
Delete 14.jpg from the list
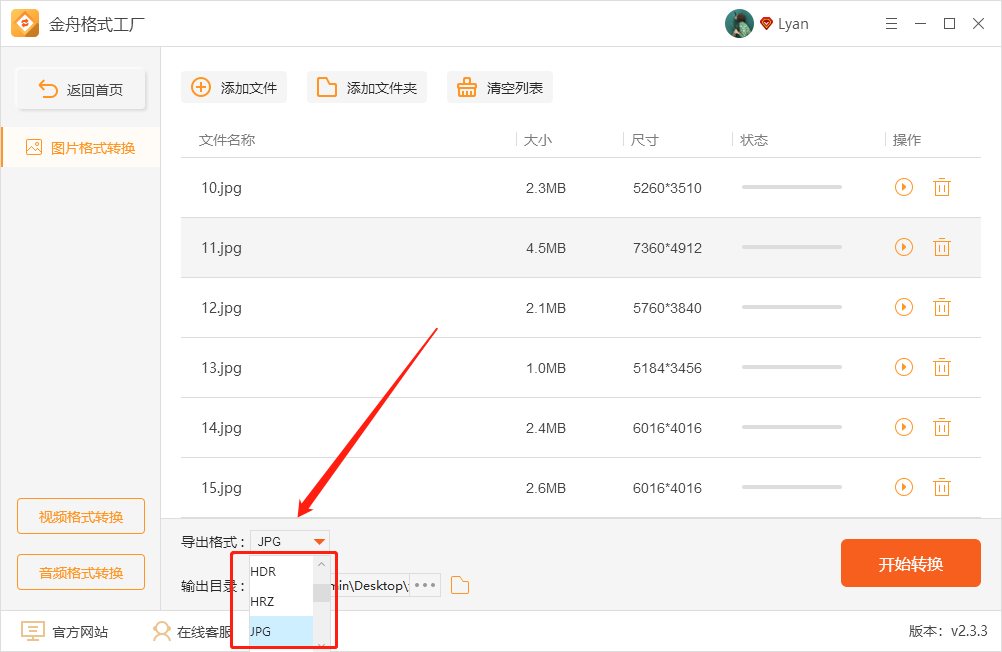pos(942,428)
